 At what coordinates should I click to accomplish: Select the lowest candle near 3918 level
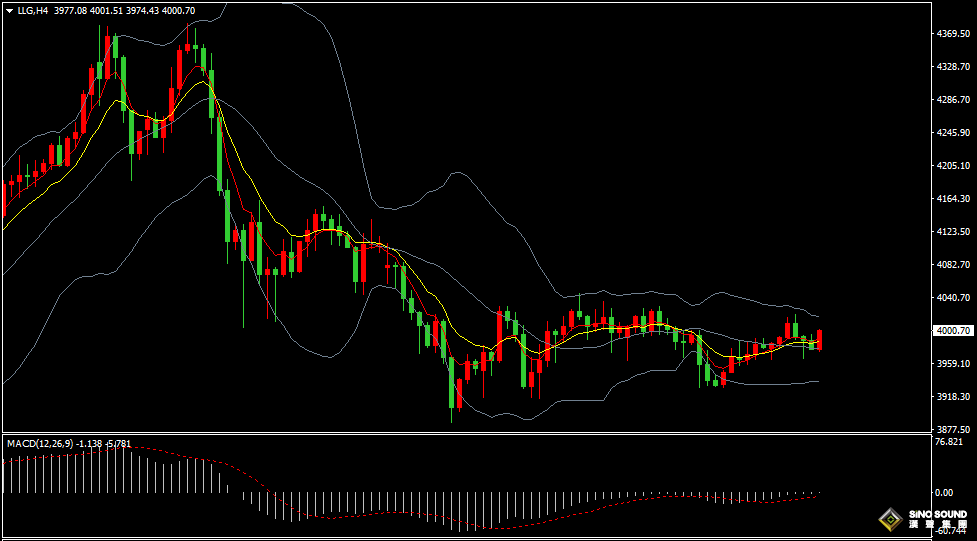coord(452,385)
